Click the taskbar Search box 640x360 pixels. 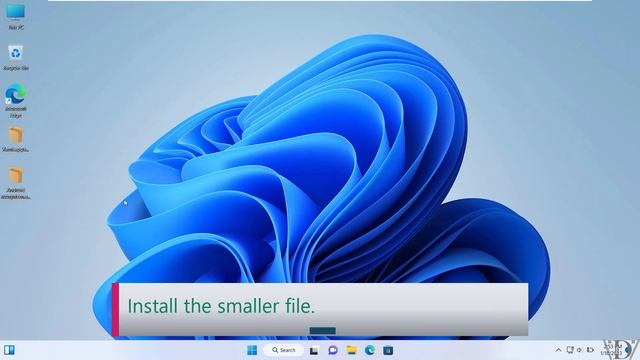(x=284, y=350)
